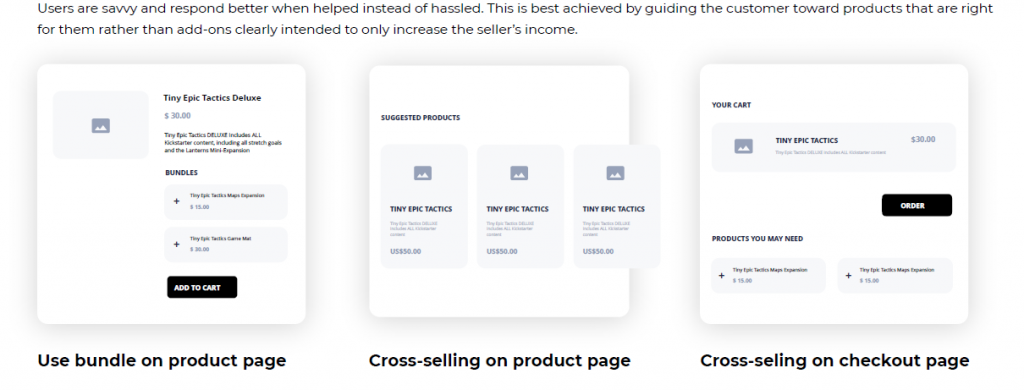The image size is (1024, 390).
Task: Click the plus icon beside the Game Mat bundle
Action: (x=176, y=244)
